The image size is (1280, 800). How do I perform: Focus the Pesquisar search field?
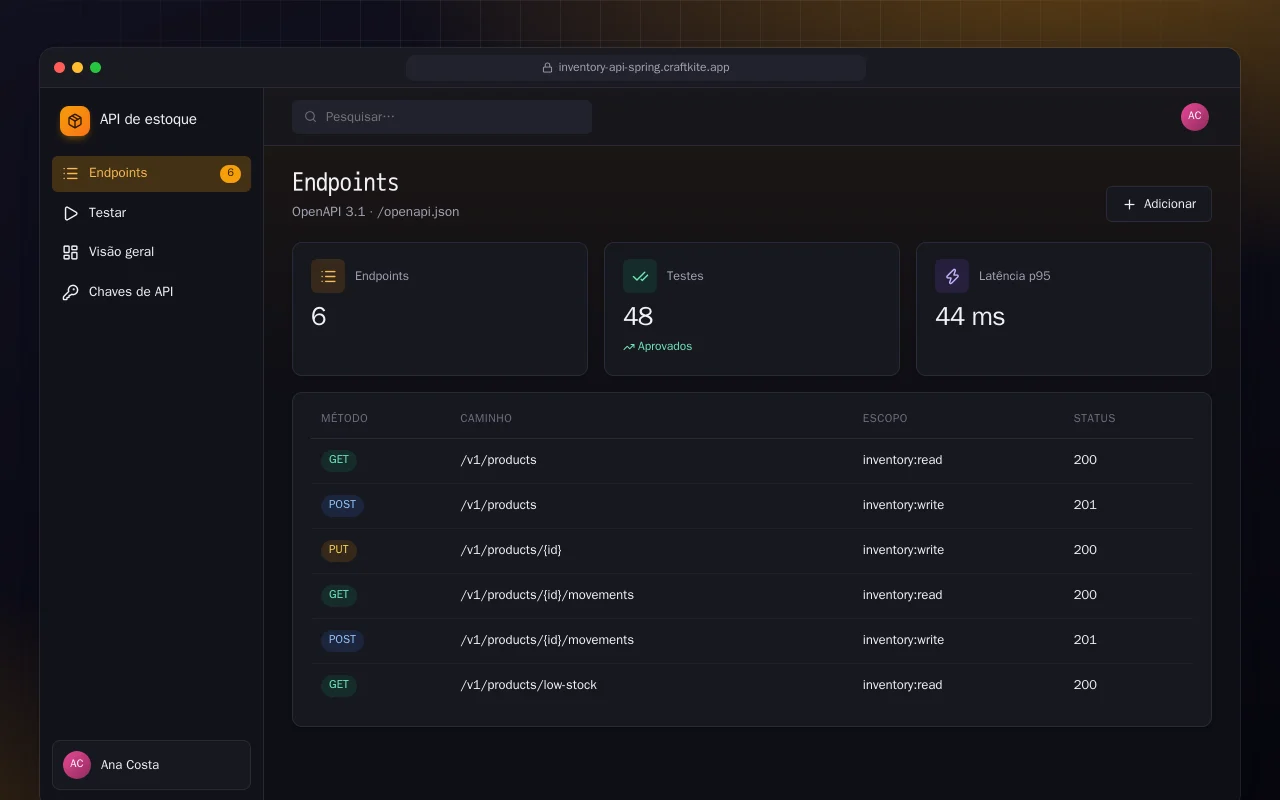[x=442, y=117]
